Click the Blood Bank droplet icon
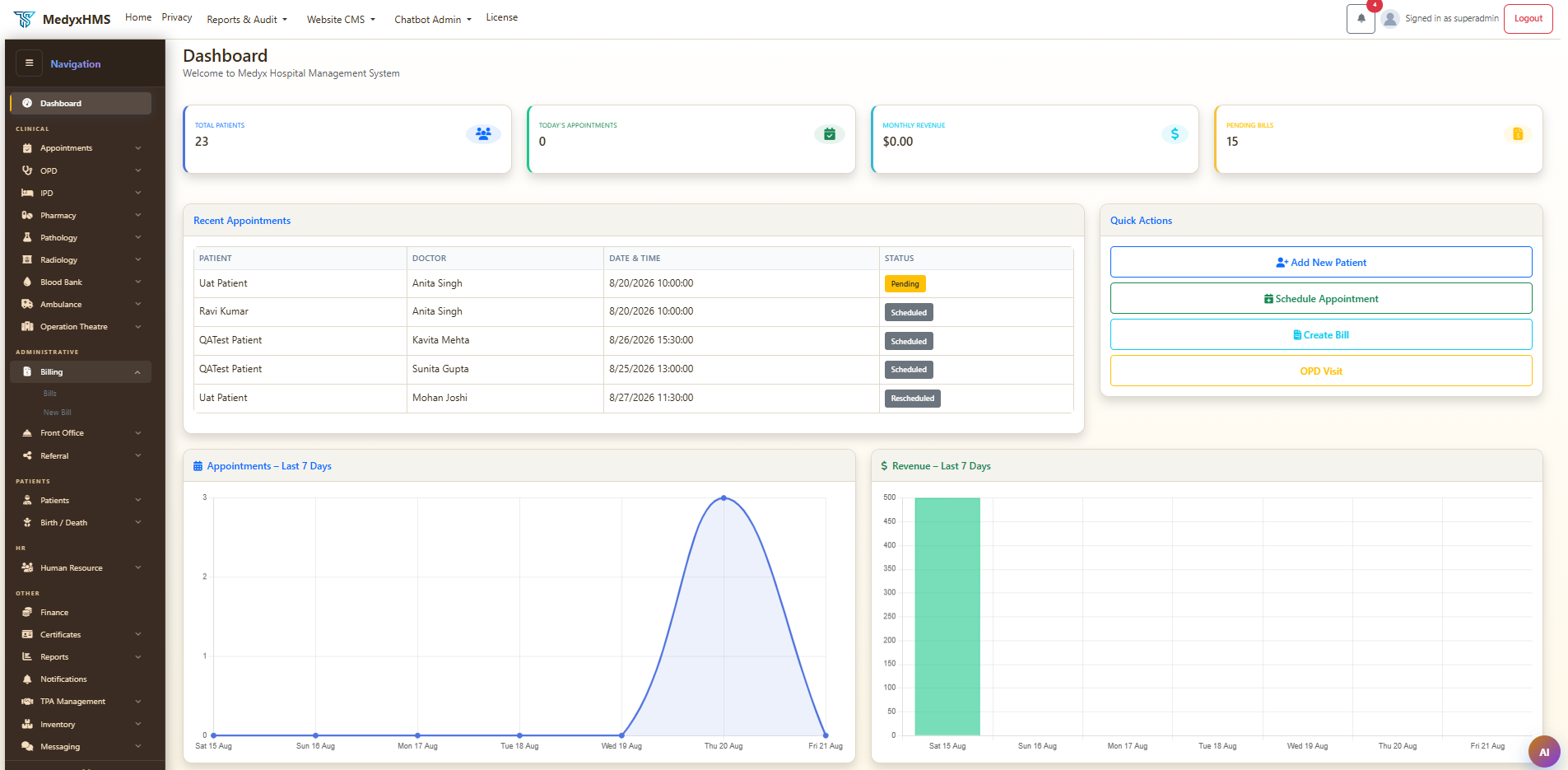 click(x=27, y=282)
